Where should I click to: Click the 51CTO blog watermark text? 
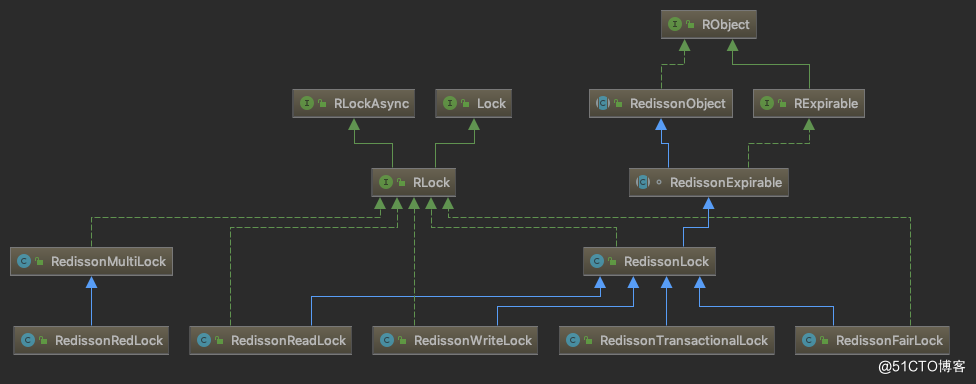(x=922, y=367)
